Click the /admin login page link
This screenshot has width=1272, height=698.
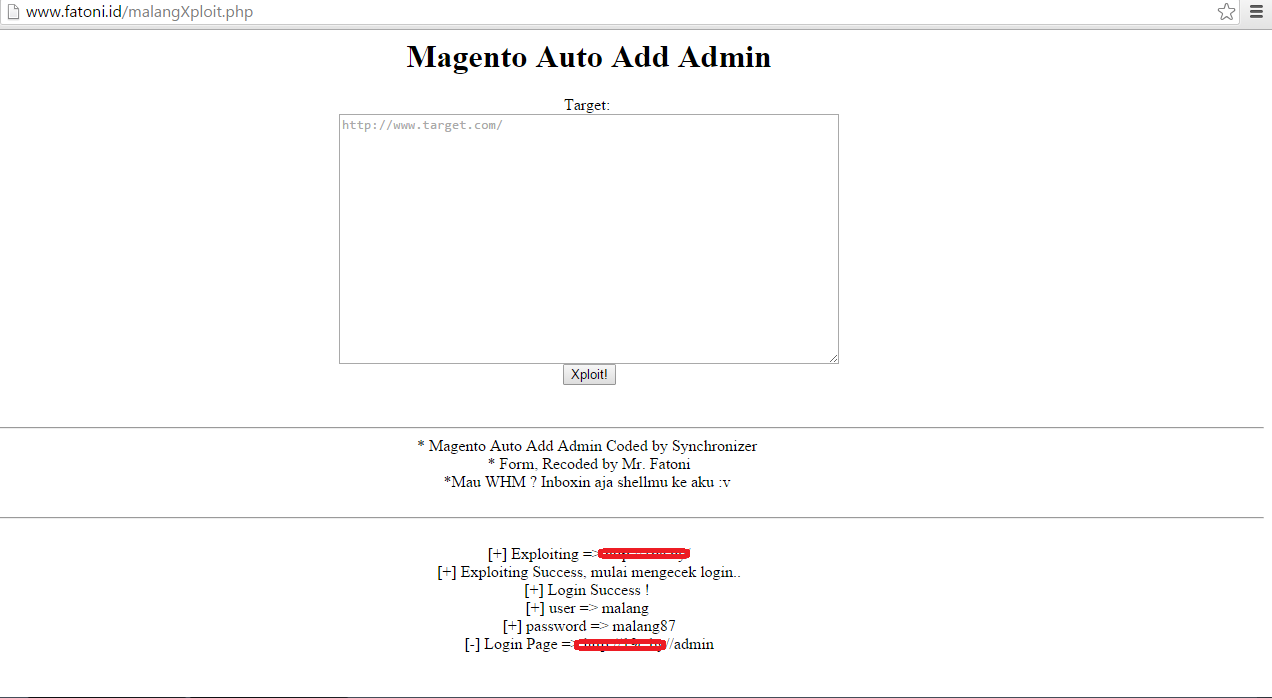pos(692,644)
